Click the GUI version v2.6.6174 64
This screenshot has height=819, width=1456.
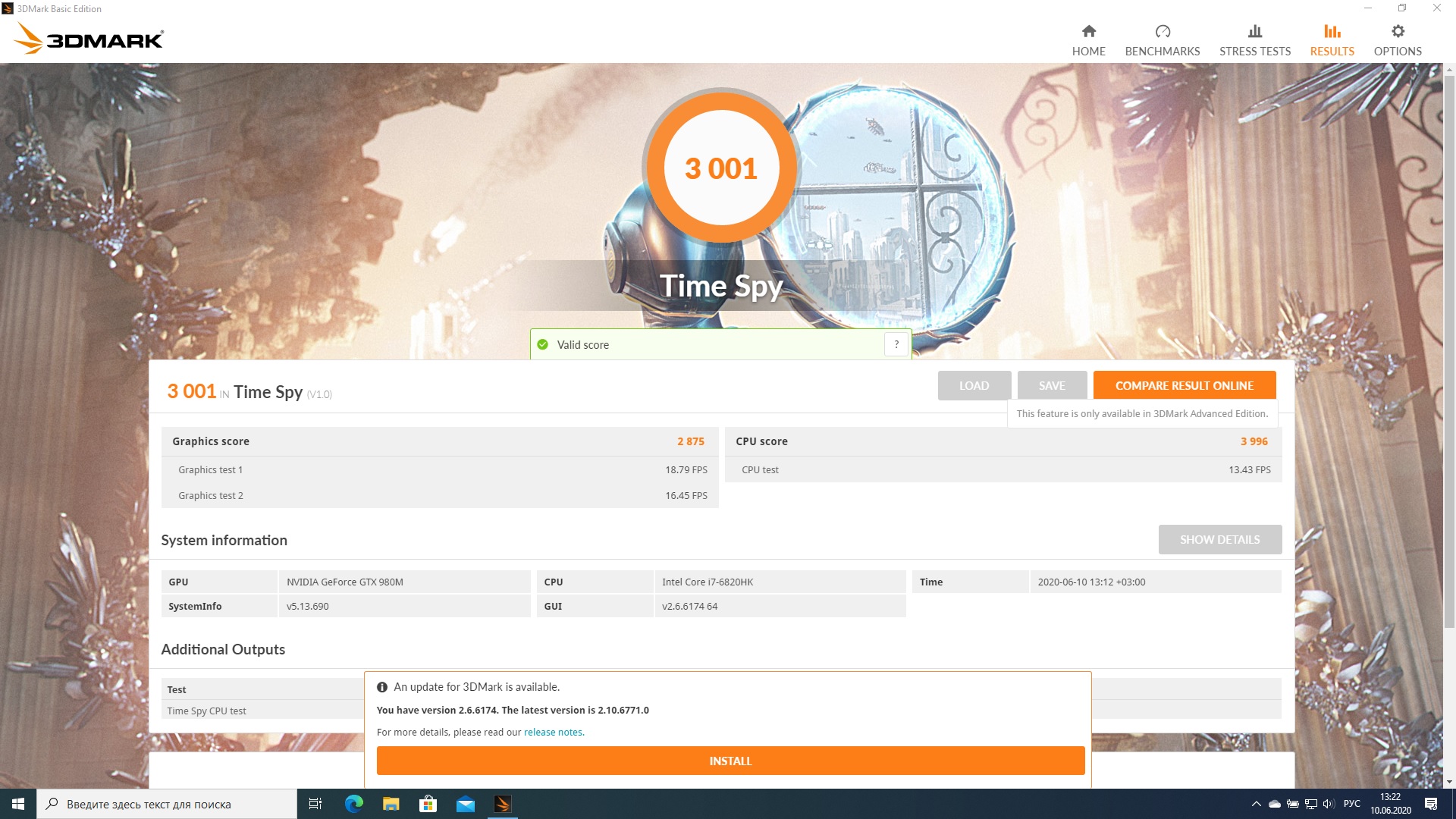pyautogui.click(x=689, y=607)
